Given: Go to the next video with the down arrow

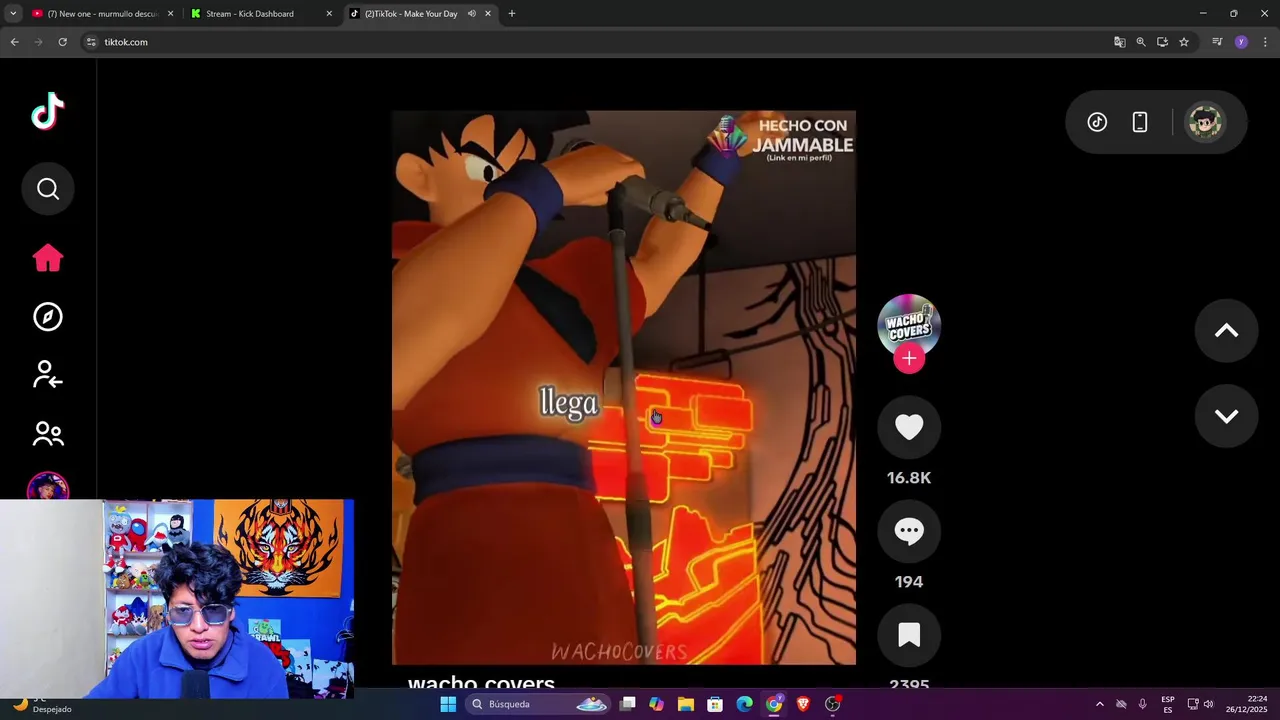Looking at the screenshot, I should click(1226, 416).
